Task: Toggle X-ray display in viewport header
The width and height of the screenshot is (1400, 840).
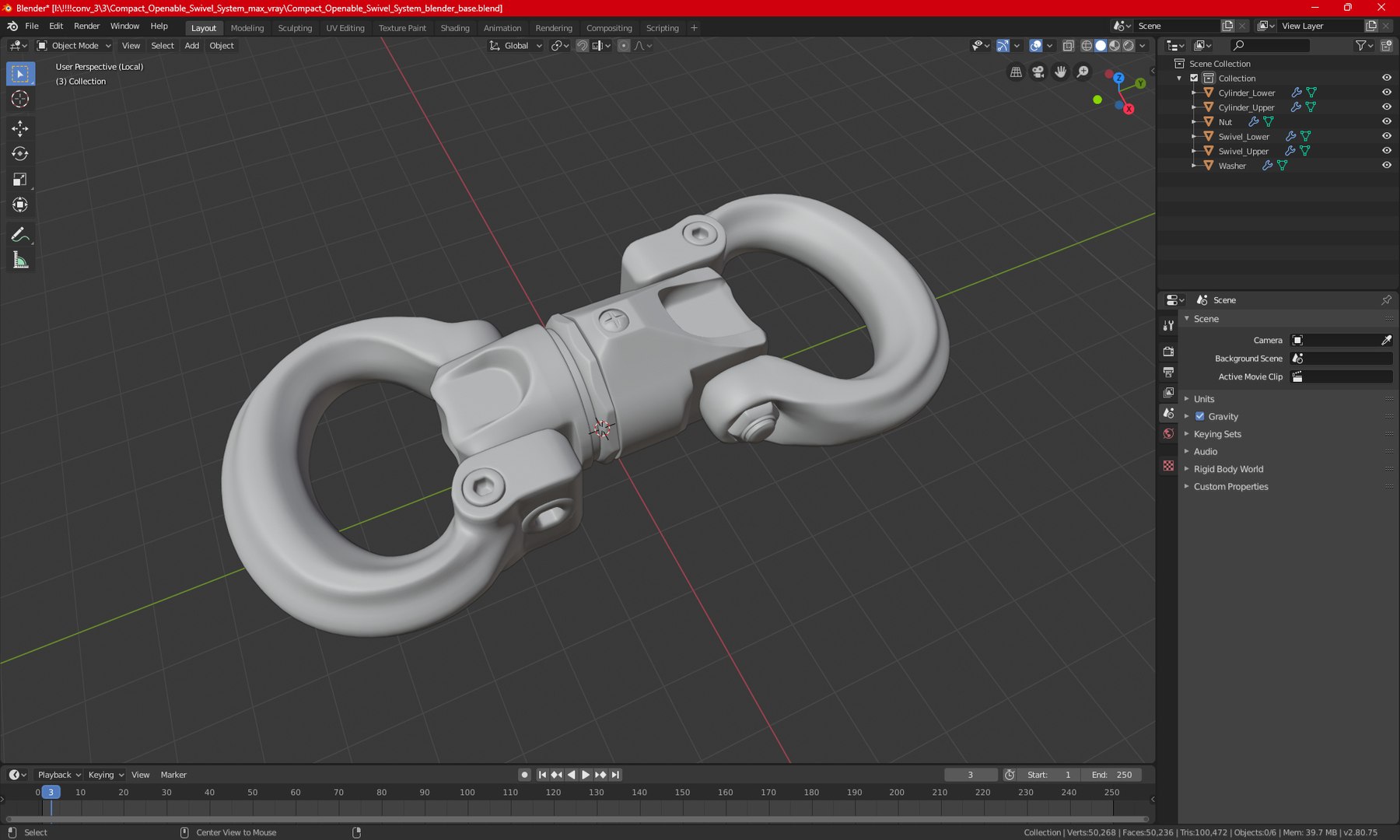Action: 1069,46
